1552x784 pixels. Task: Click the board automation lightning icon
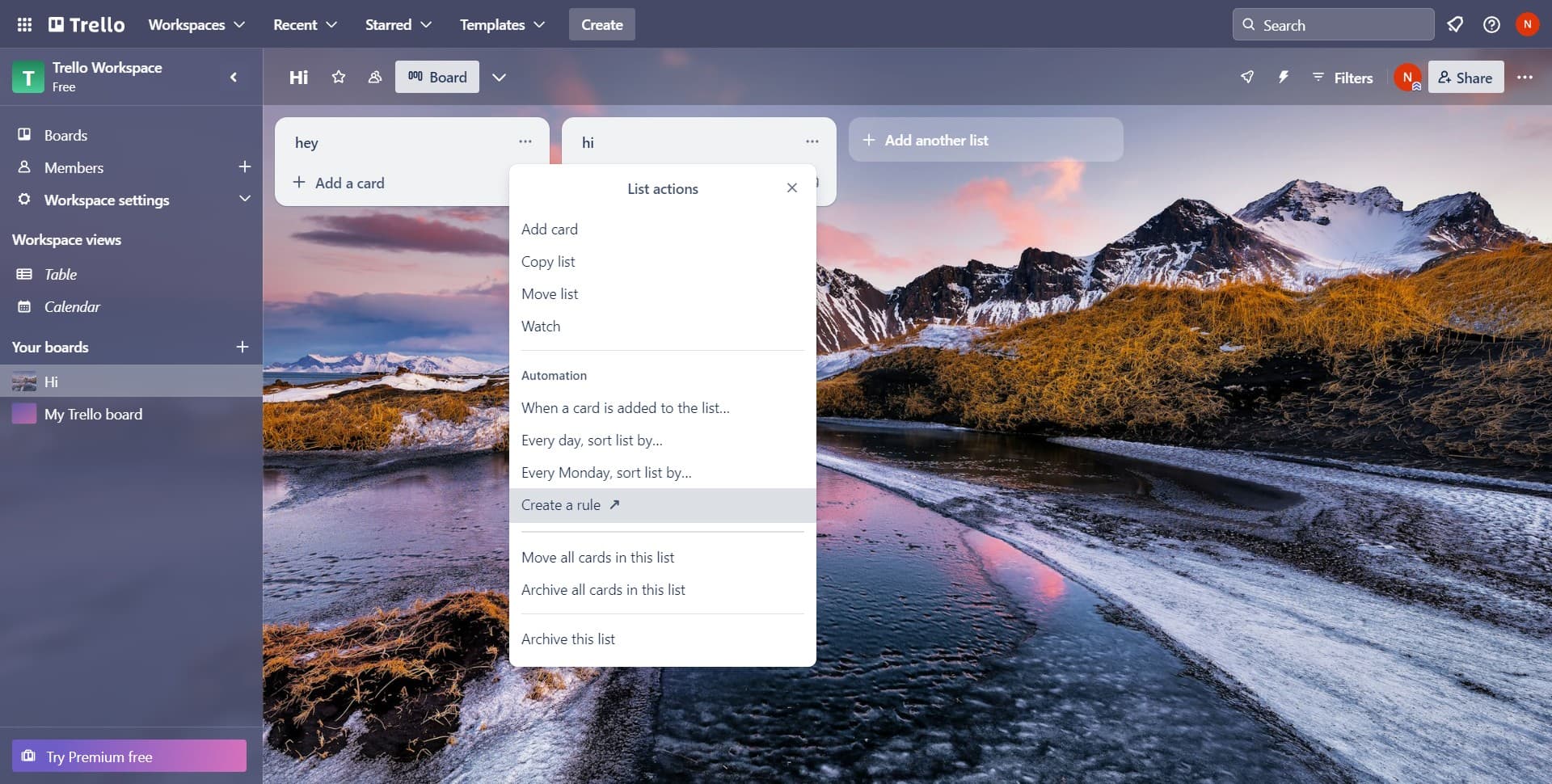point(1283,77)
